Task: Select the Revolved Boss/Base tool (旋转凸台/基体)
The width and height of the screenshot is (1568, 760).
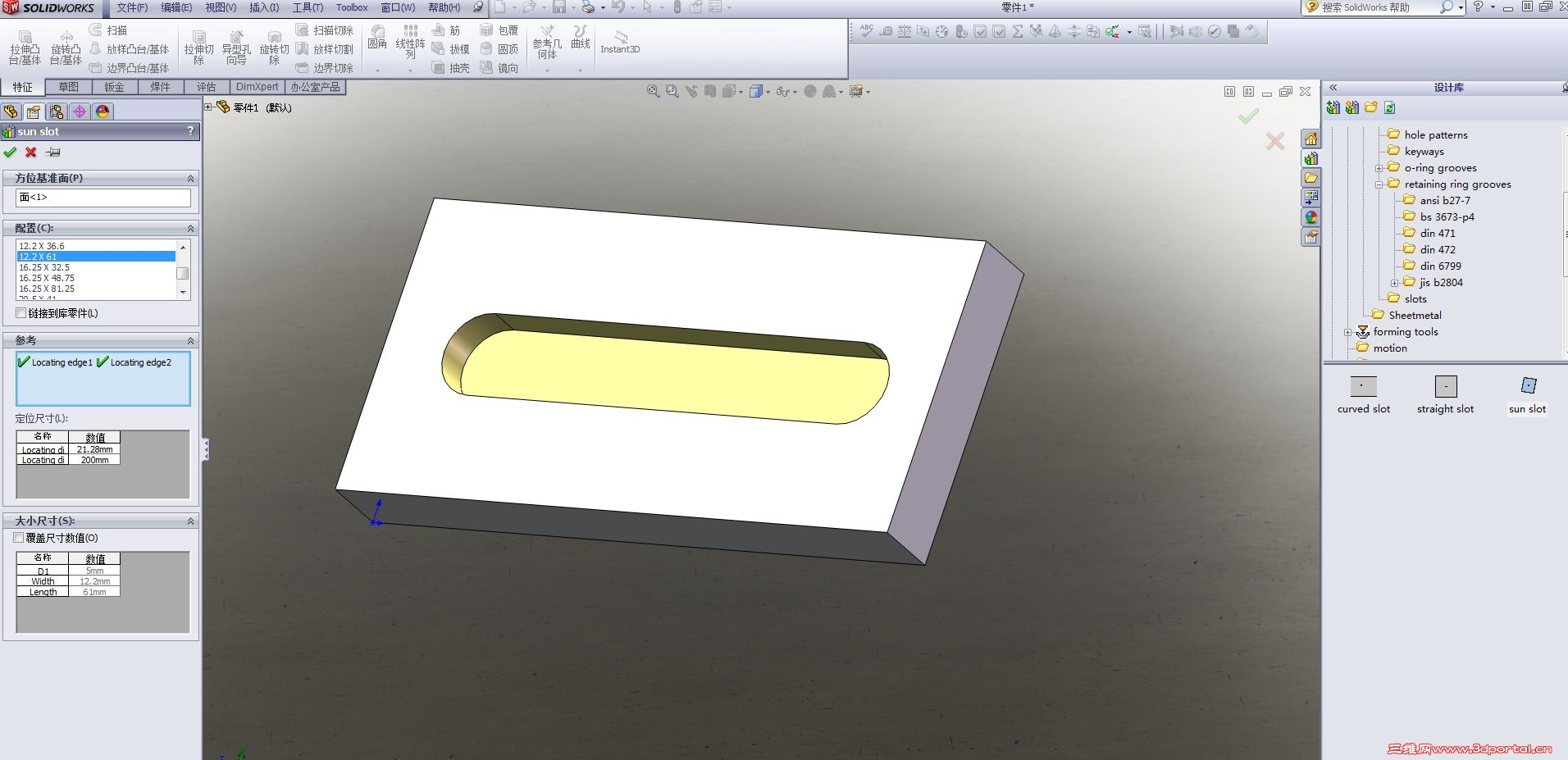Action: coord(66,48)
